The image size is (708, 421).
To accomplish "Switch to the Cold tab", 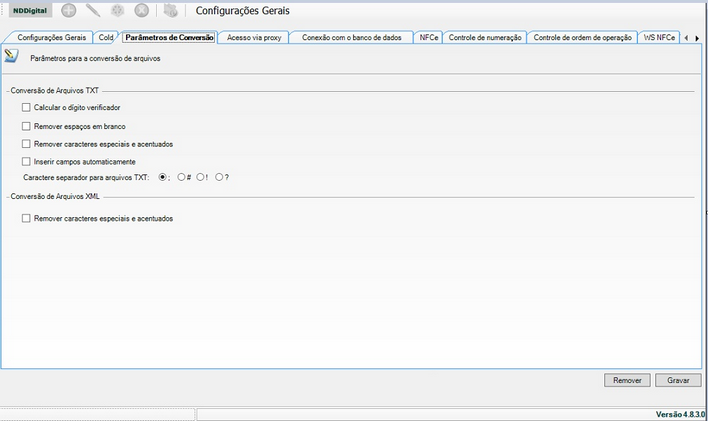I will click(106, 37).
